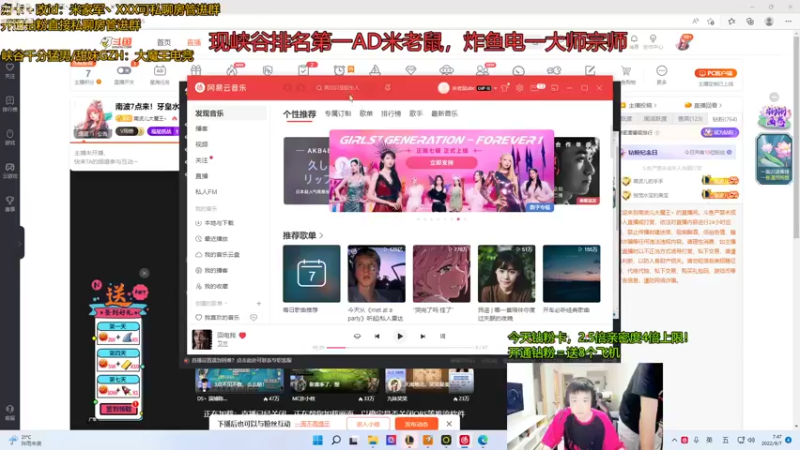Dismiss the bottom prompt bar with X
Screen dimensions: 800x450
click(x=449, y=424)
